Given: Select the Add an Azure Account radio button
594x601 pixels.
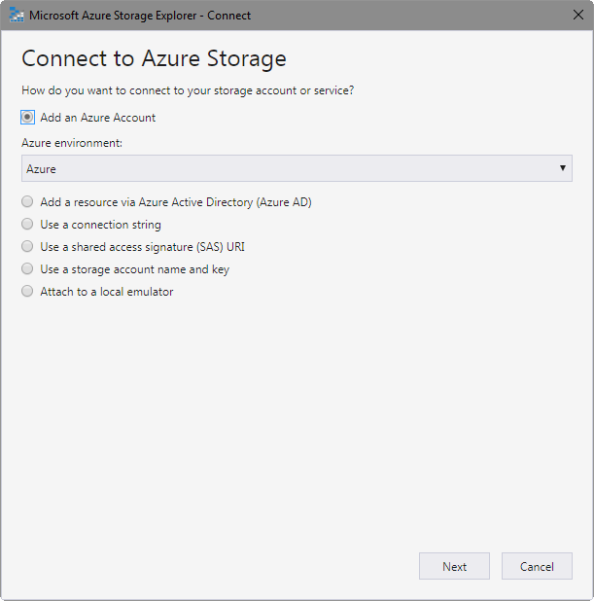Looking at the screenshot, I should [x=27, y=117].
